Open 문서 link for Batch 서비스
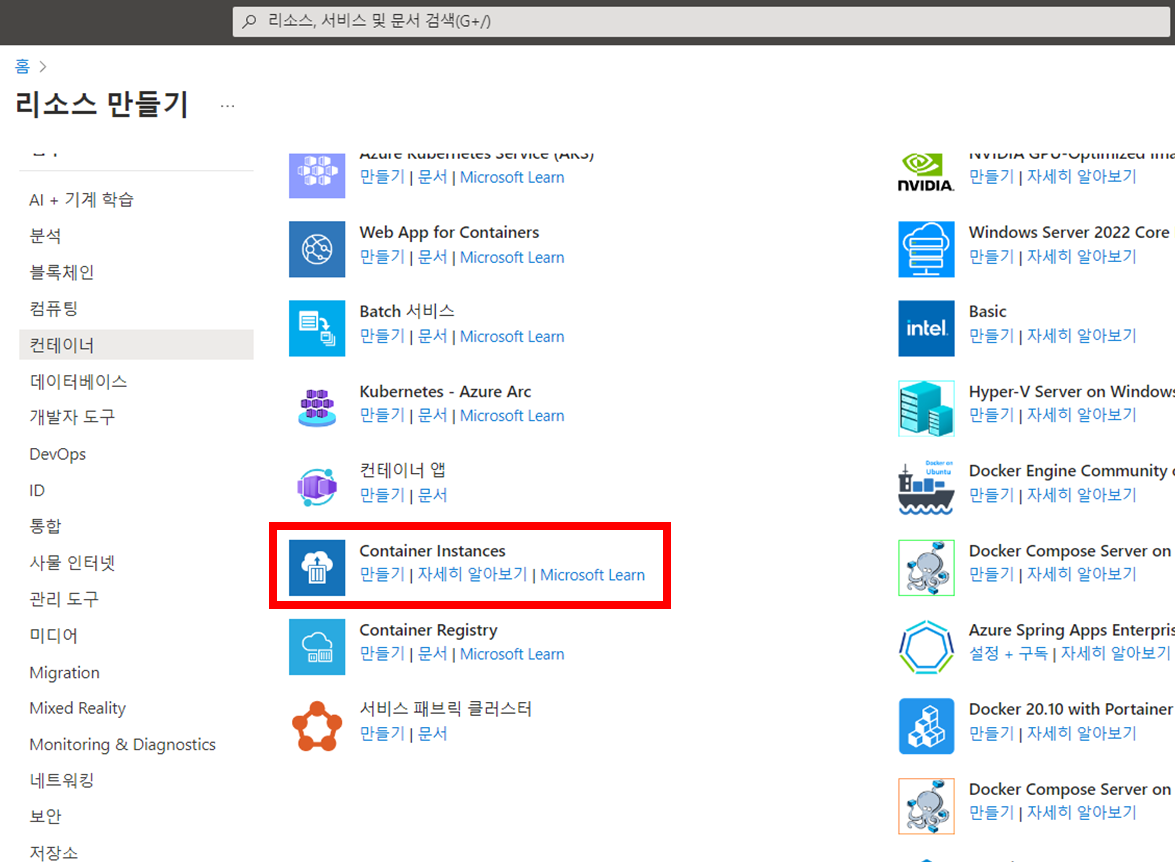 (432, 337)
